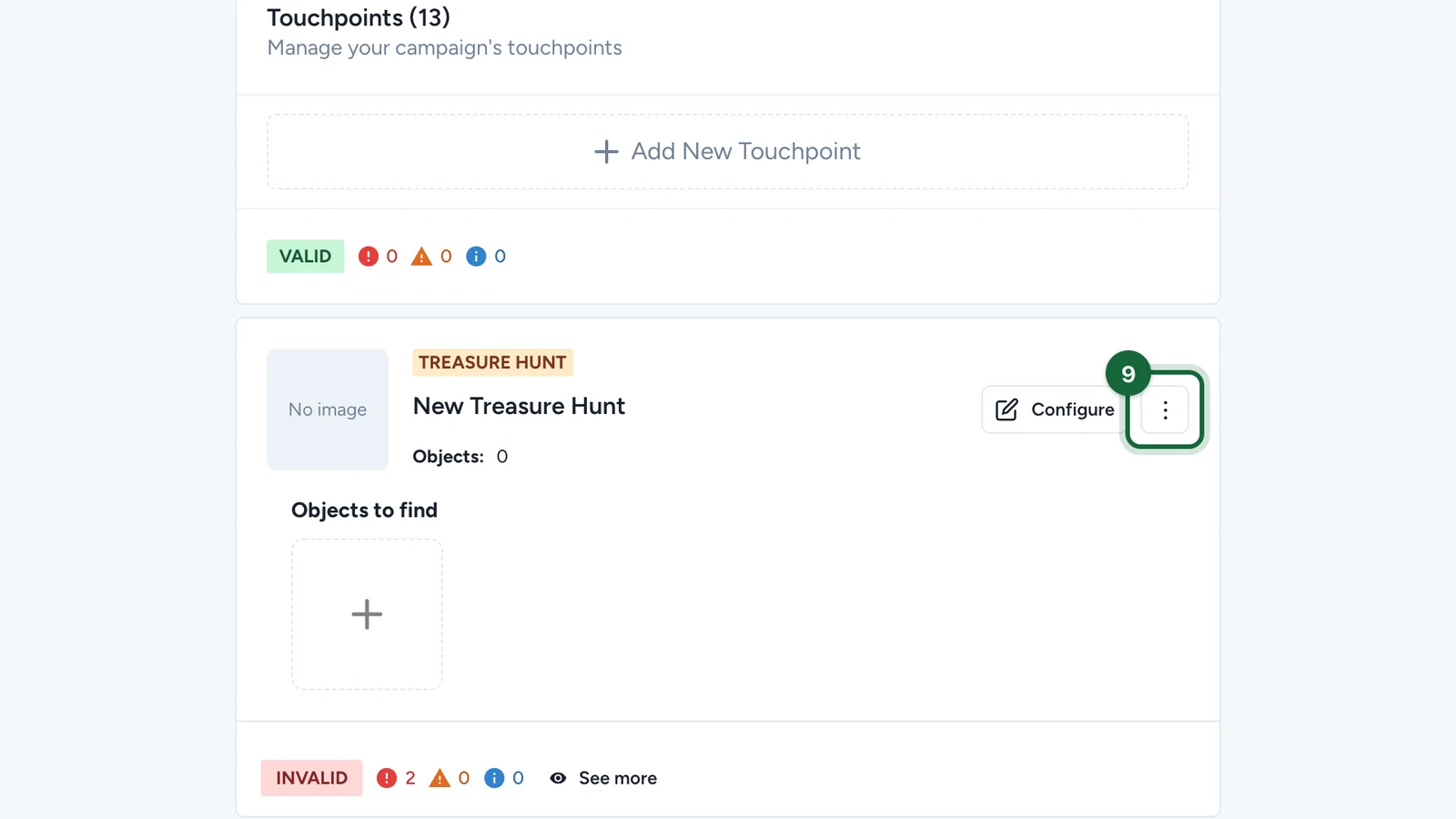Image resolution: width=1456 pixels, height=819 pixels.
Task: Open the three-dot menu for New Treasure Hunt
Action: [1165, 409]
